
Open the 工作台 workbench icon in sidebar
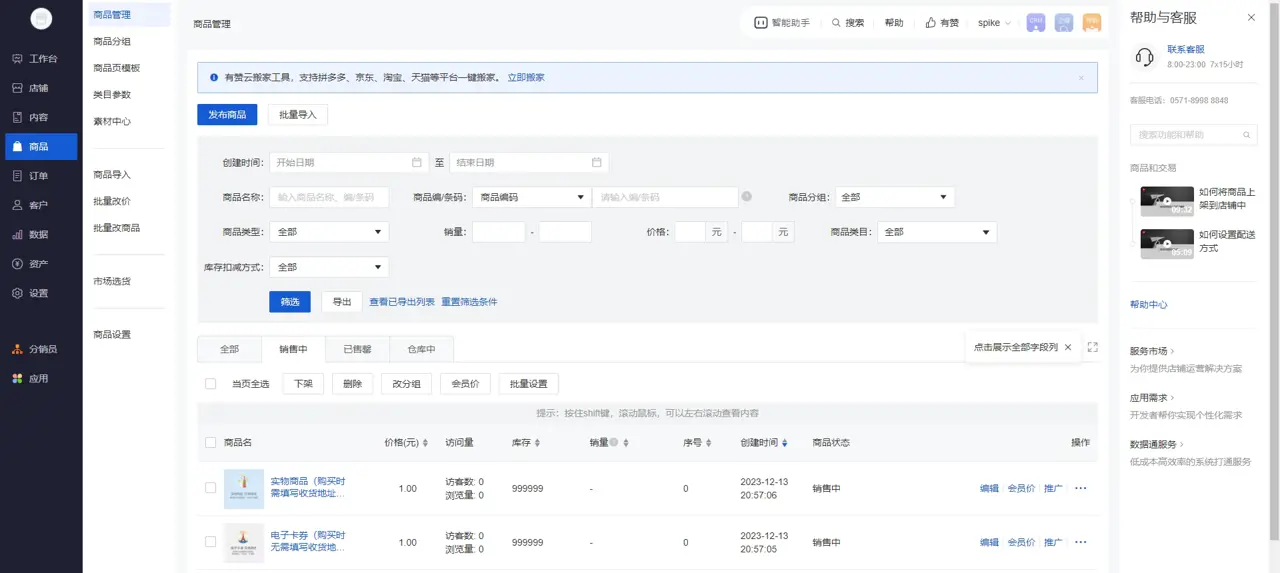click(18, 59)
